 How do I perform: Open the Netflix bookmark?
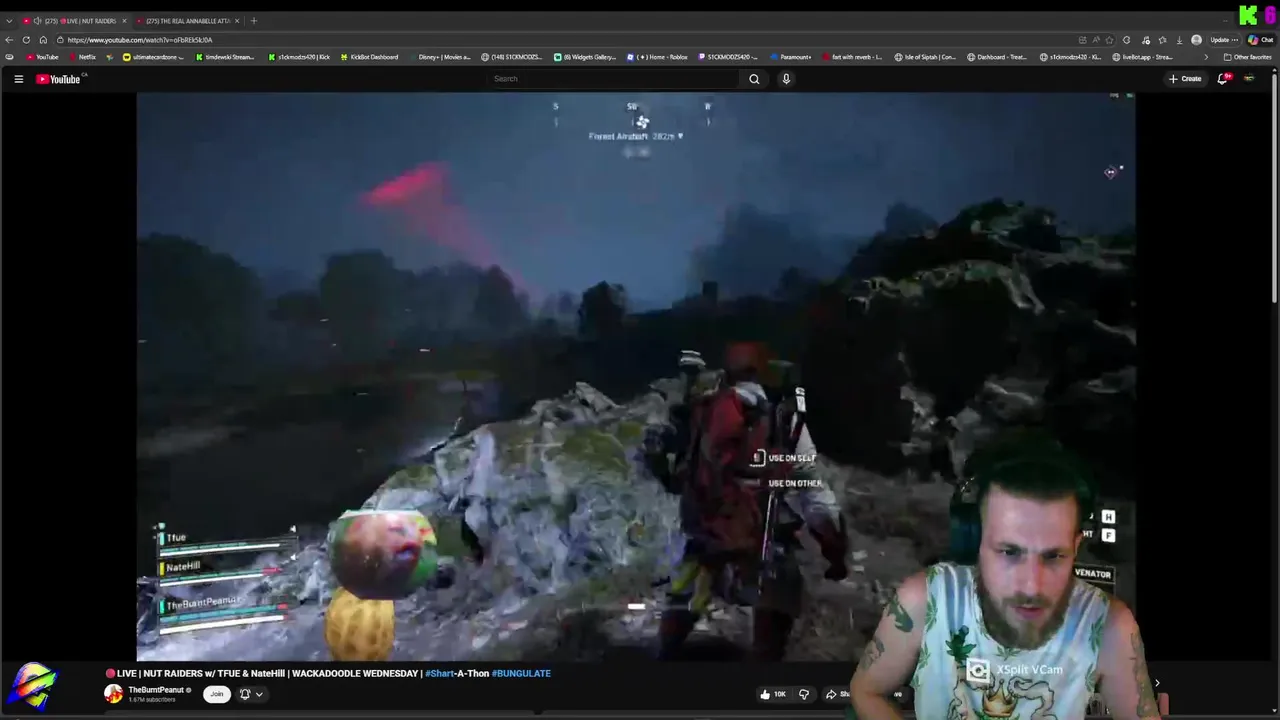coord(82,57)
